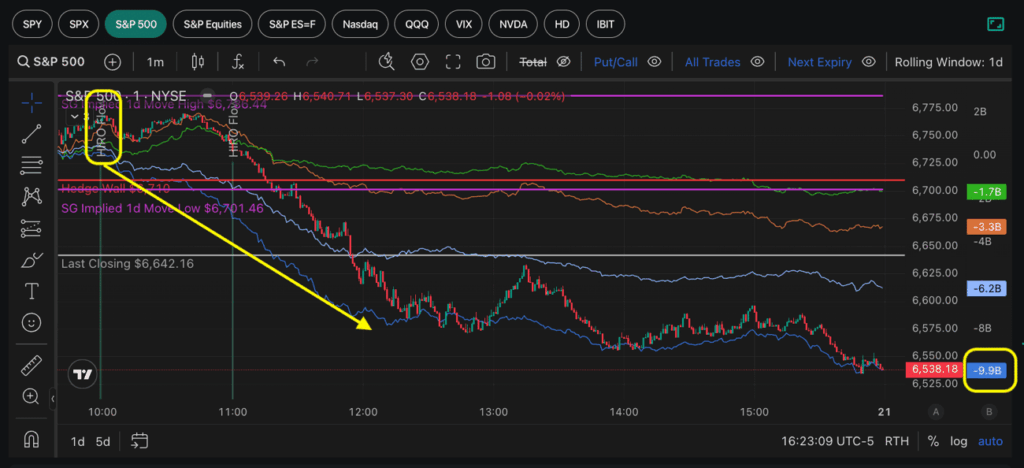Open the fx indicators menu
The height and width of the screenshot is (468, 1024).
pos(238,62)
